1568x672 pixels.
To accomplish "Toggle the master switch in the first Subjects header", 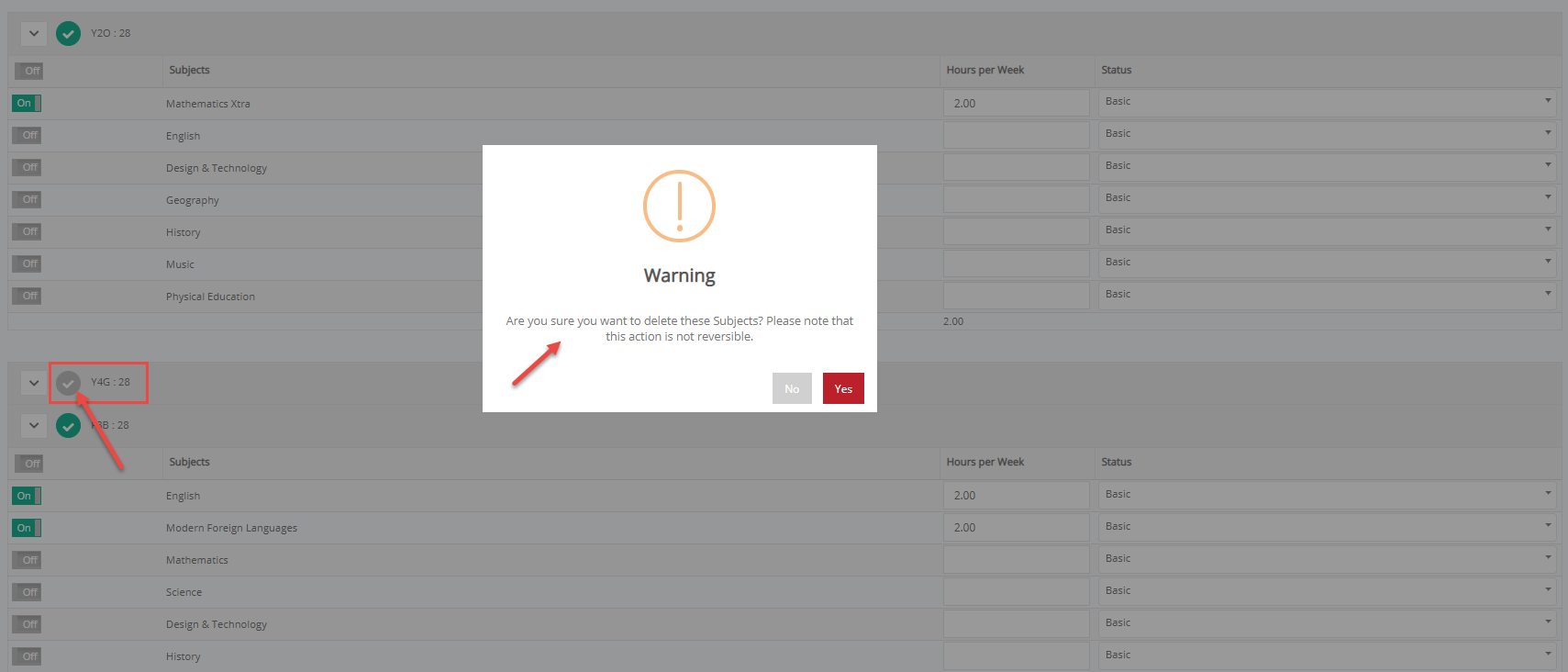I will click(x=28, y=71).
